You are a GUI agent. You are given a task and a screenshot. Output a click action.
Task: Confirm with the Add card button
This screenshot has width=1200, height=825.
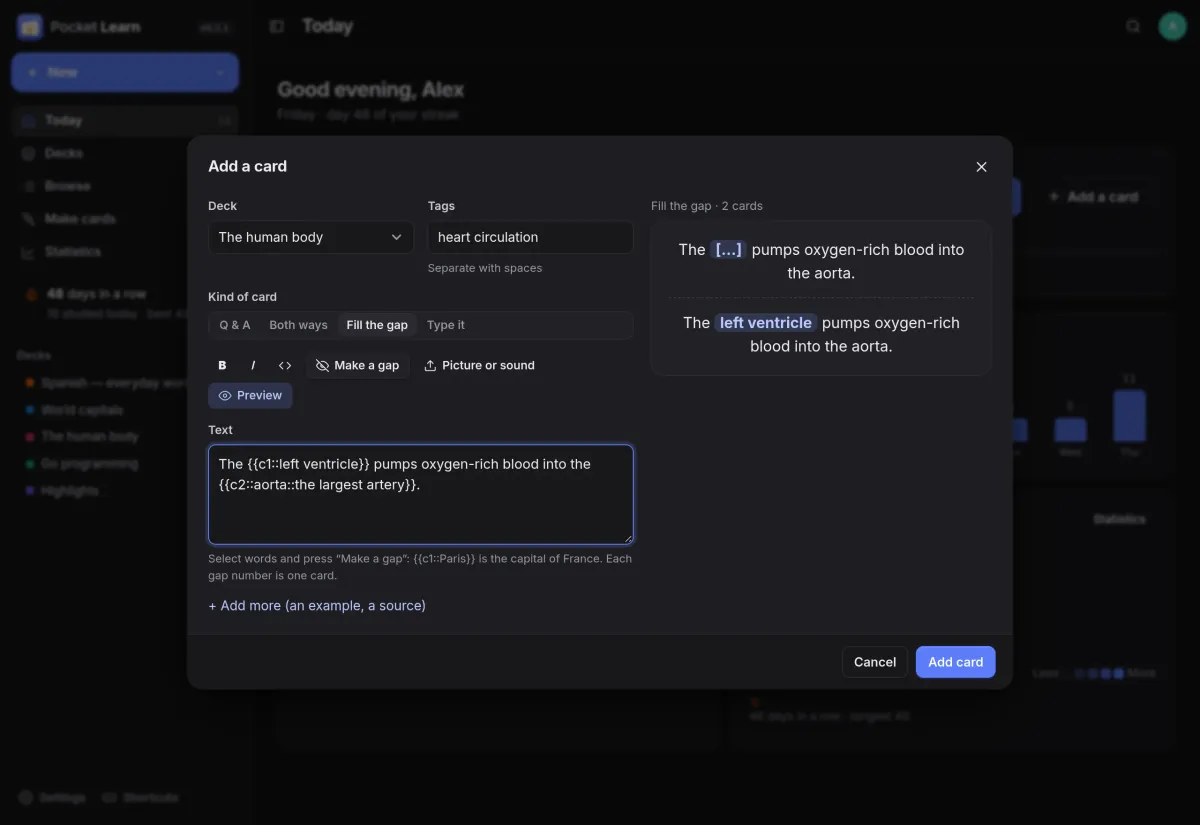pos(955,662)
